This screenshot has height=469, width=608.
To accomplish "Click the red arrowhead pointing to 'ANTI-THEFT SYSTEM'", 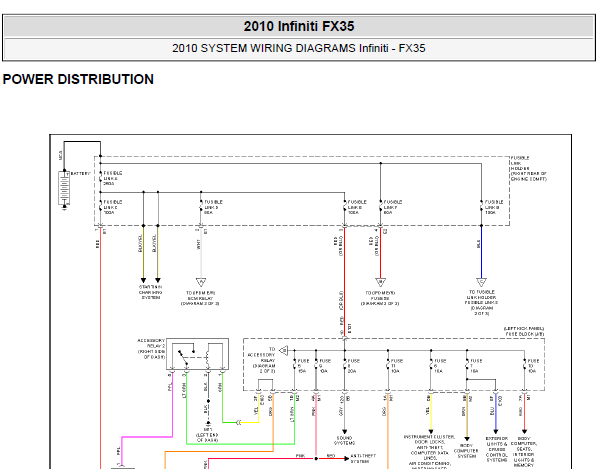I will coord(346,459).
